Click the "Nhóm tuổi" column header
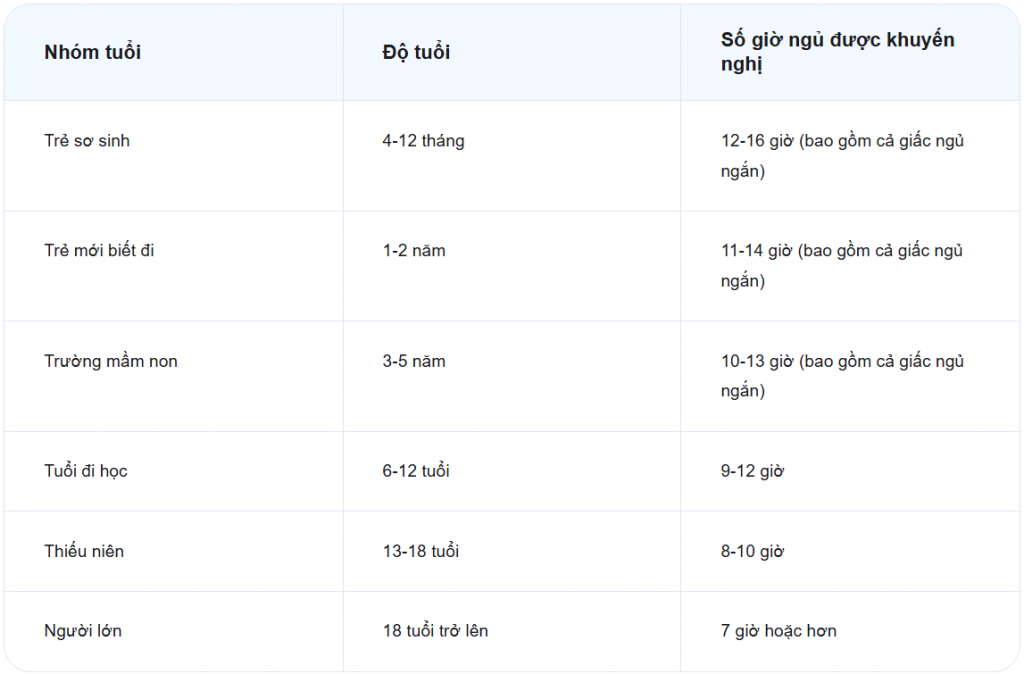Image resolution: width=1024 pixels, height=674 pixels. 92,52
